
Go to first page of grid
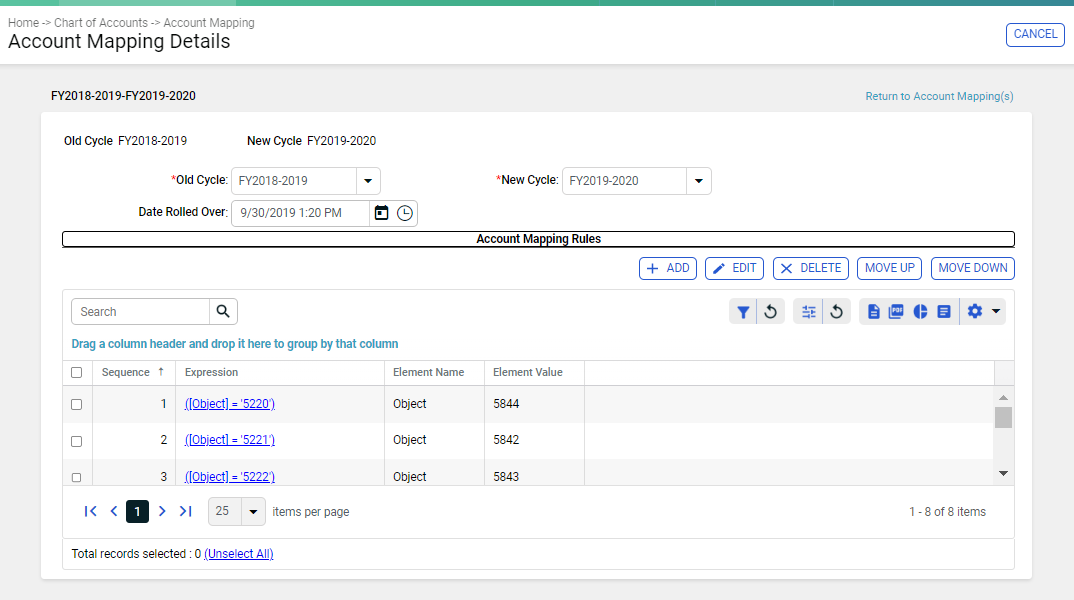[x=90, y=511]
